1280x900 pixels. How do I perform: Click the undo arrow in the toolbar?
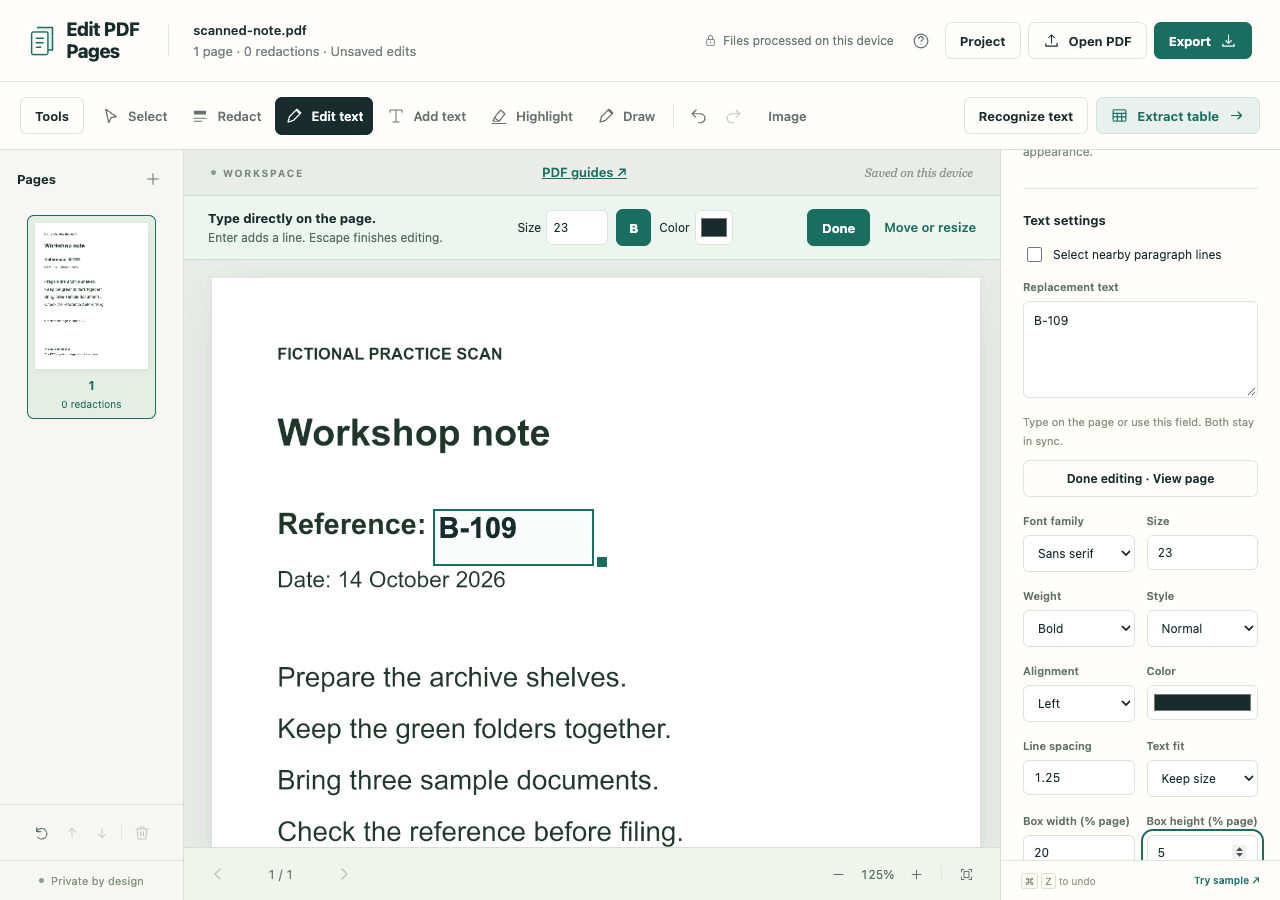point(699,116)
